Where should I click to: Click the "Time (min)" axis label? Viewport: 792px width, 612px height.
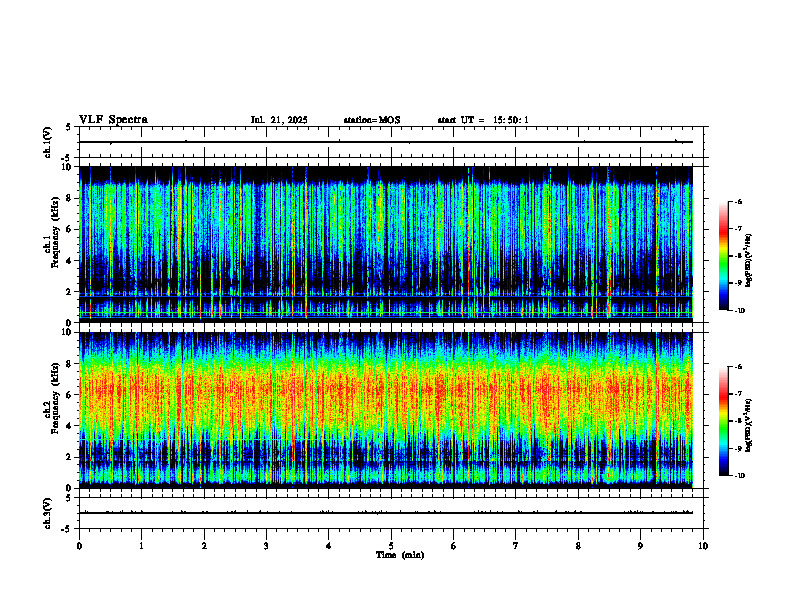(400, 555)
